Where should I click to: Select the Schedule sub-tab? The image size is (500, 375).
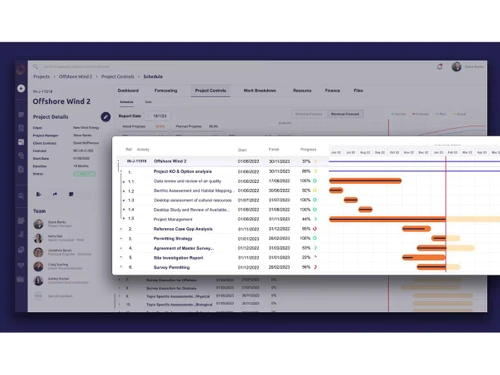coord(127,102)
